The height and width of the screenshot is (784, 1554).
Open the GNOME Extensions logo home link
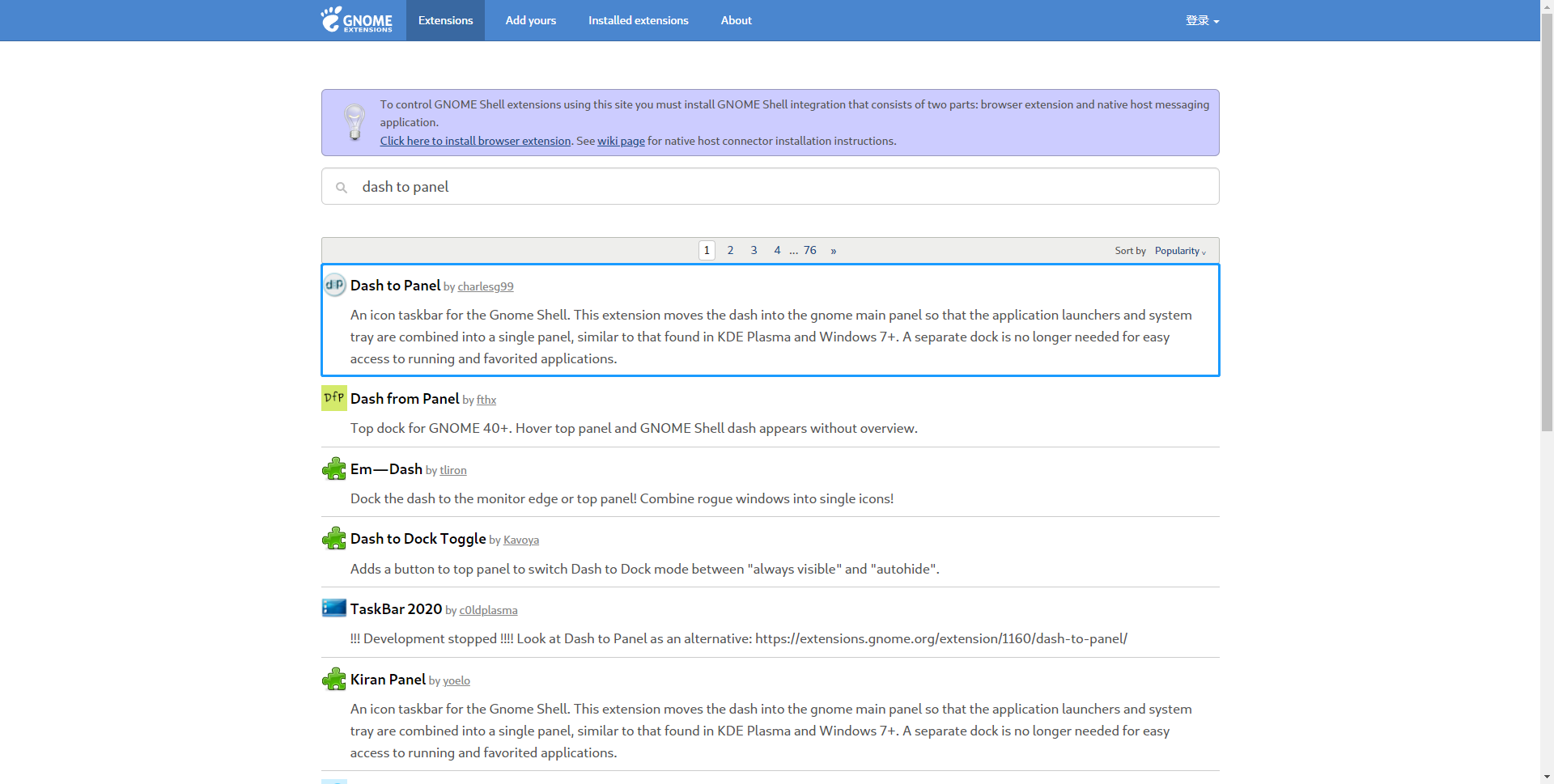pos(356,20)
